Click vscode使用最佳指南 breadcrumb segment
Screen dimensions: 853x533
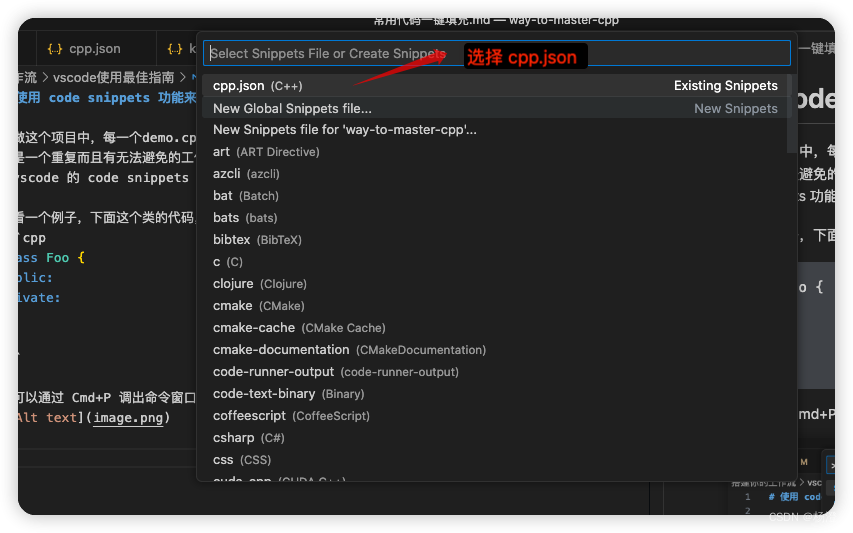[113, 77]
